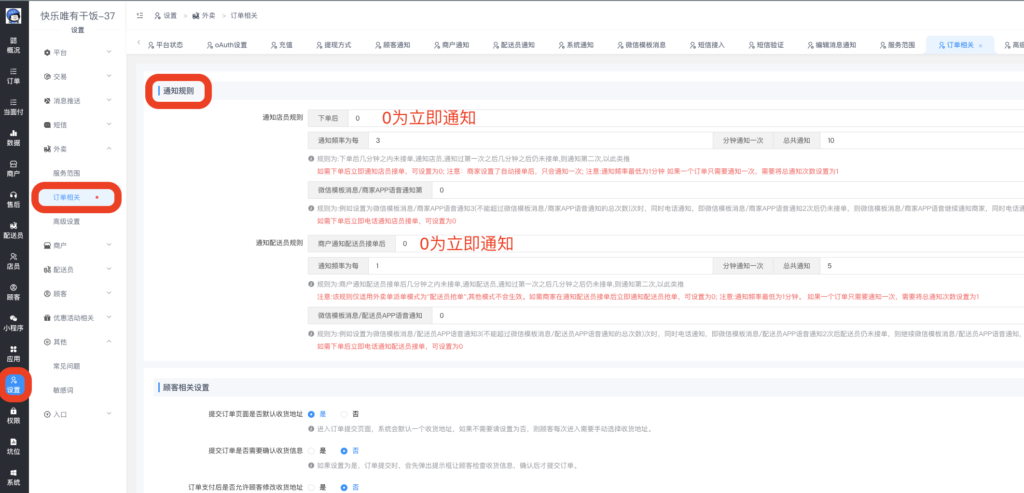Image resolution: width=1024 pixels, height=493 pixels.
Task: Edit the 下单后 minutes field for store staff
Action: (x=686, y=118)
